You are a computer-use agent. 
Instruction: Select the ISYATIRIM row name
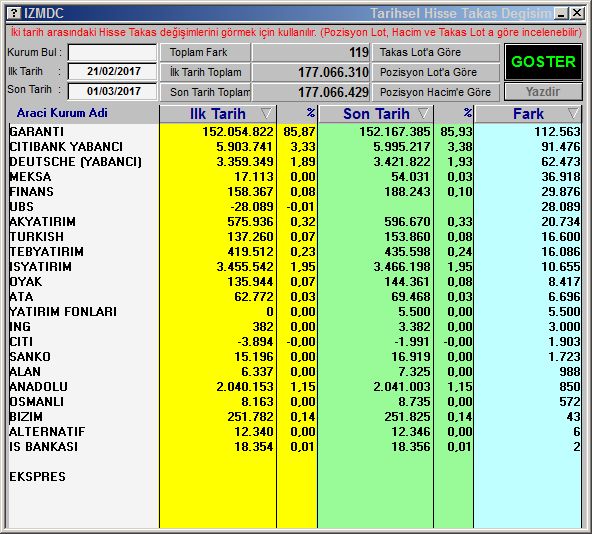[40, 267]
